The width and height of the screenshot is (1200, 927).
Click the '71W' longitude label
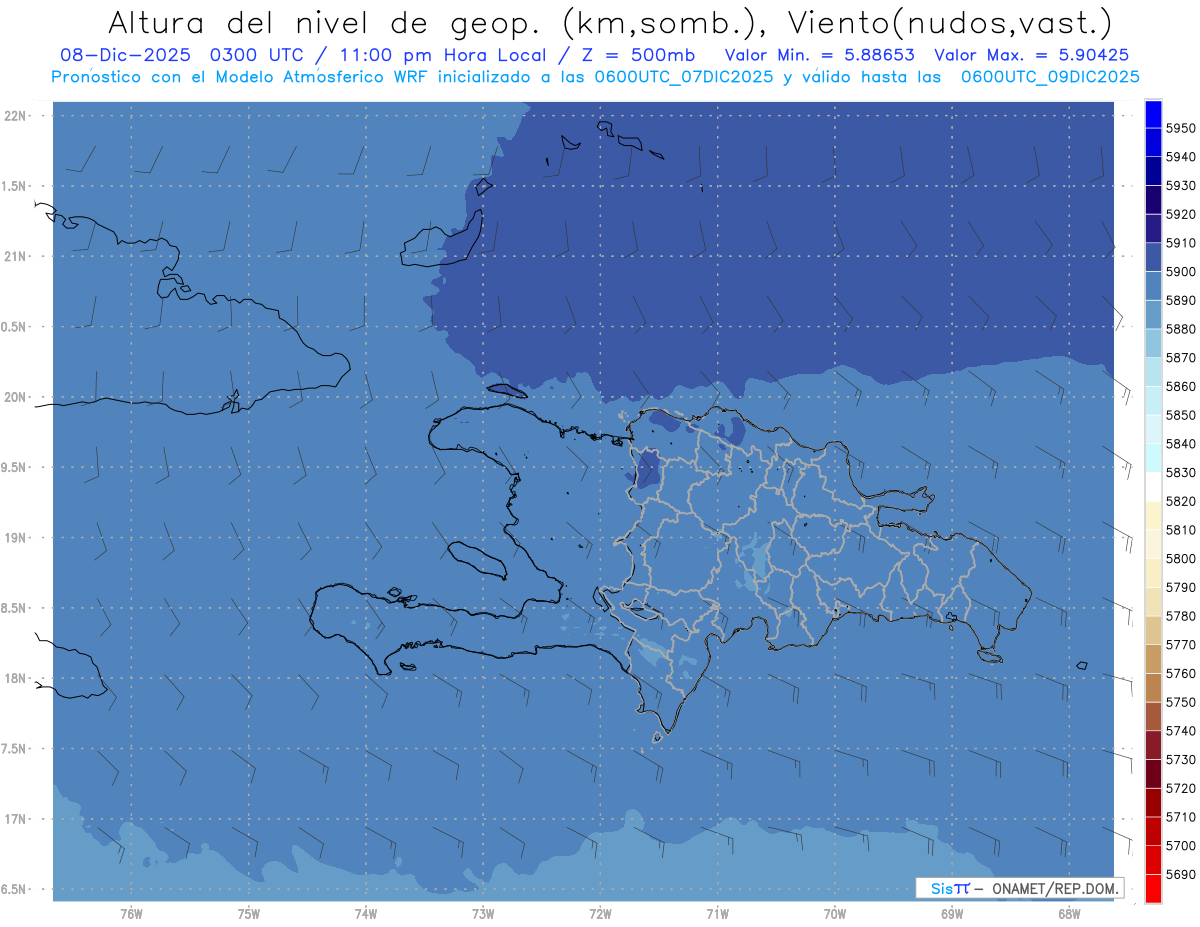[717, 914]
